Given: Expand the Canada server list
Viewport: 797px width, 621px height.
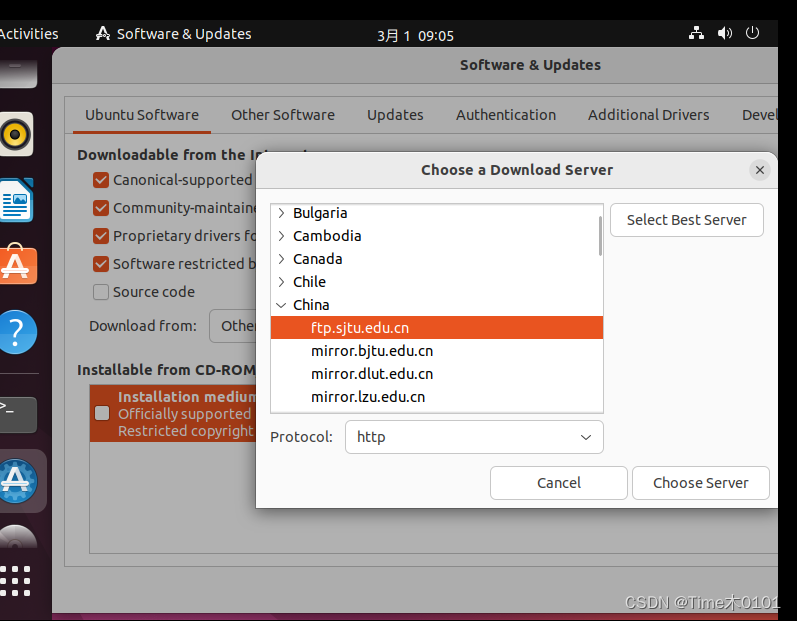Looking at the screenshot, I should (281, 259).
